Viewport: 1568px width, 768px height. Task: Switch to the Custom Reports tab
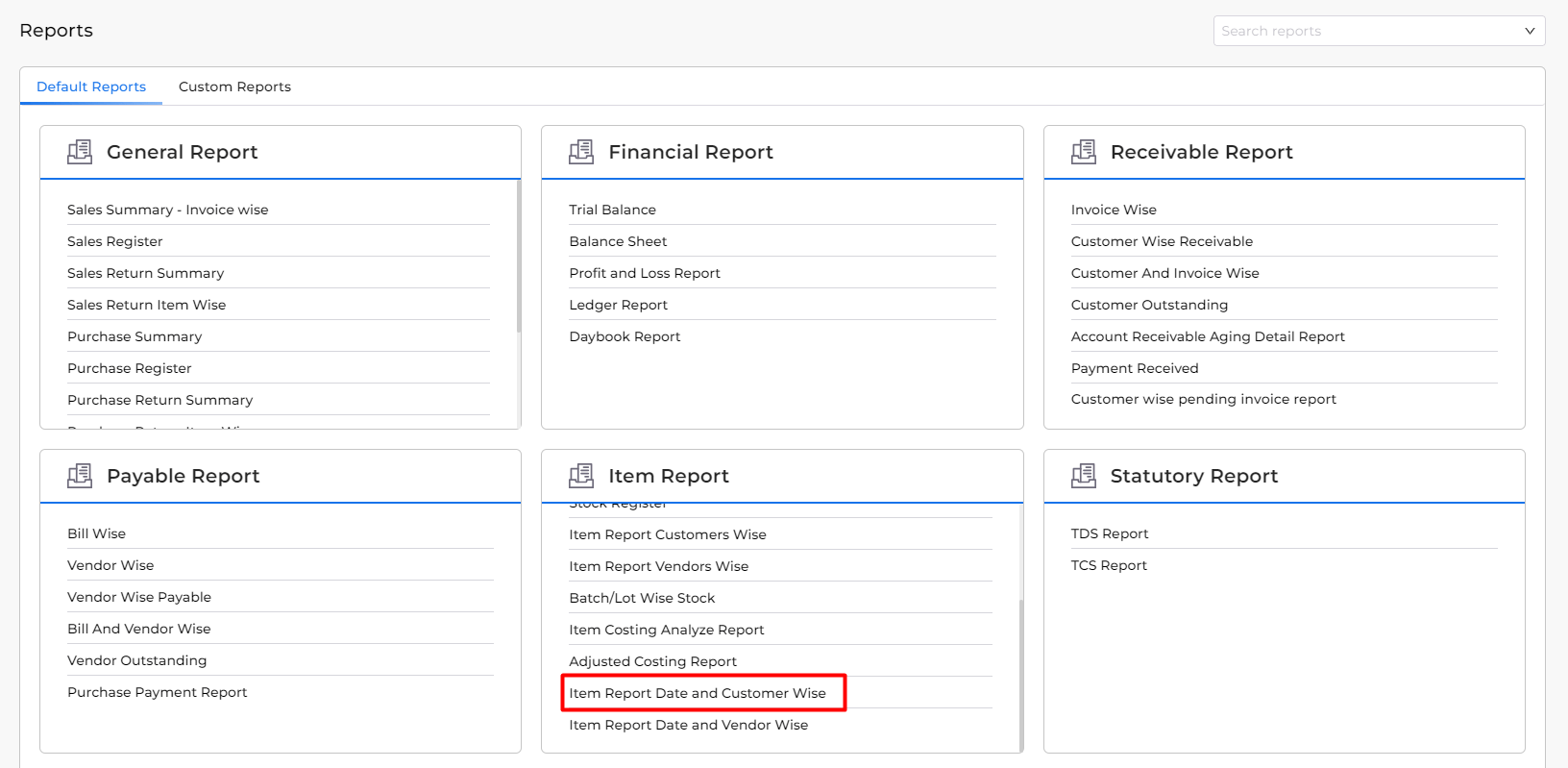234,87
